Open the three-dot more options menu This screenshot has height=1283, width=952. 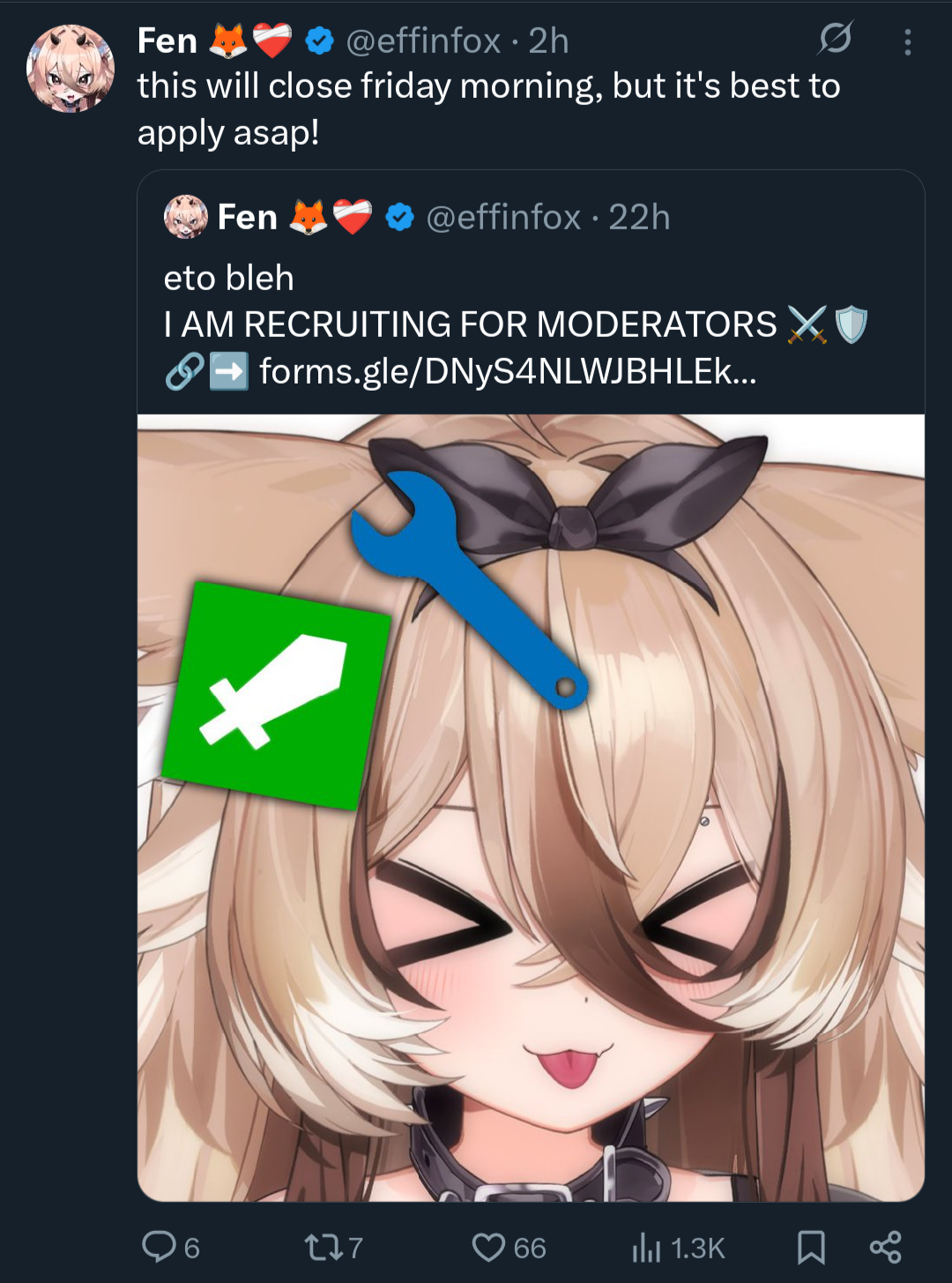908,41
